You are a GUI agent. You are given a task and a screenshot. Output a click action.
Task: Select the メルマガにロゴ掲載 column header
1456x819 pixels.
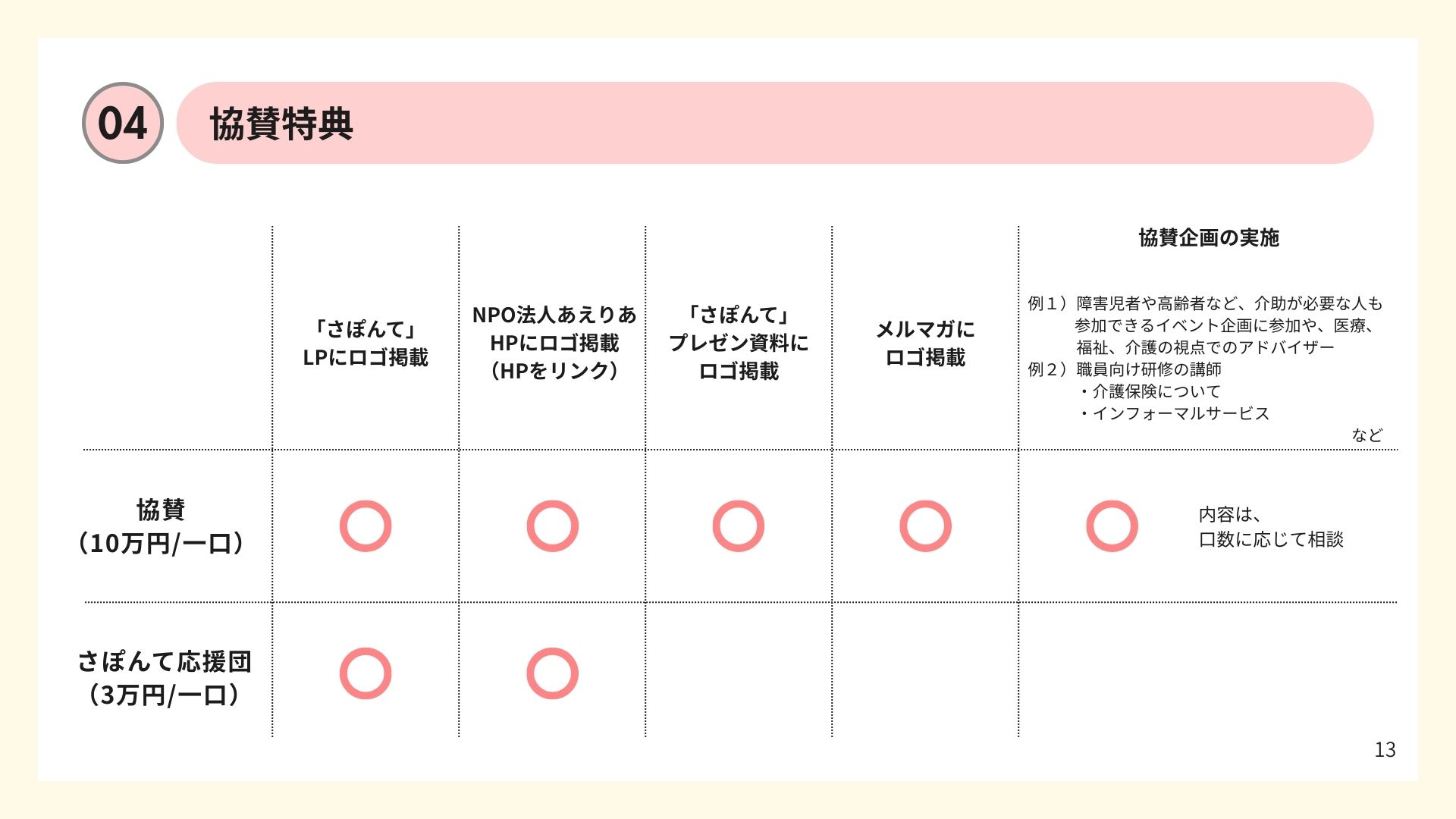tap(925, 343)
